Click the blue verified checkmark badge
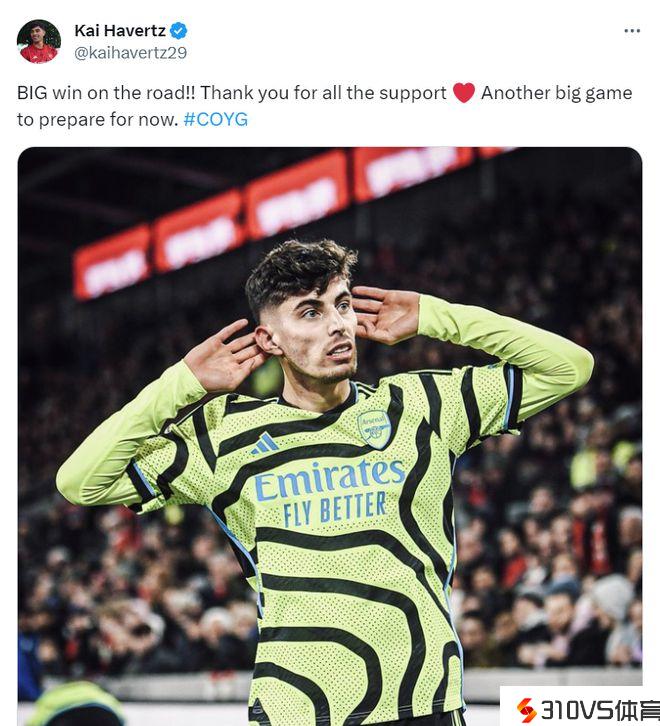 (179, 31)
